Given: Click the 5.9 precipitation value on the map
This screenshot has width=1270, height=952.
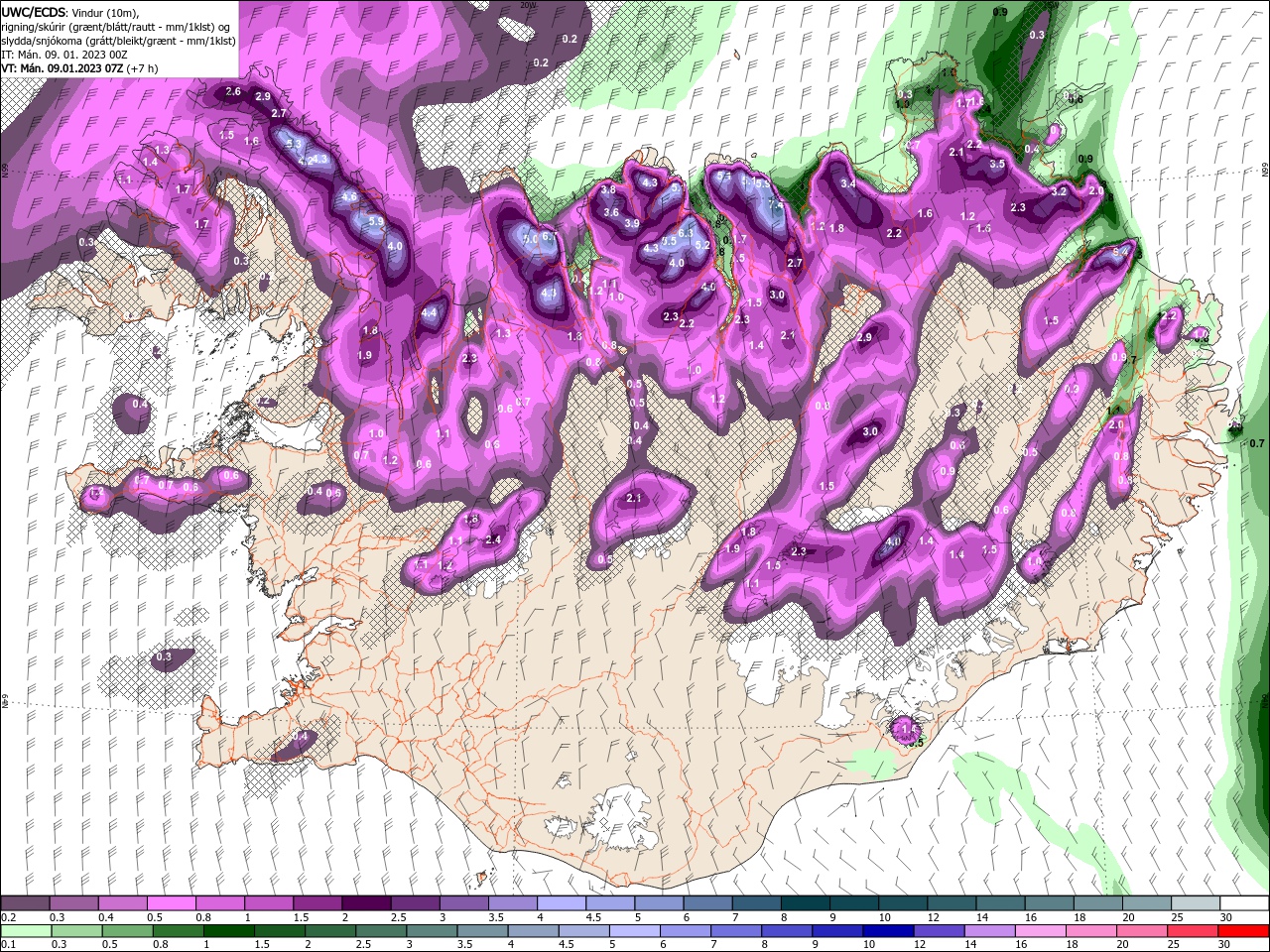Looking at the screenshot, I should point(375,222).
